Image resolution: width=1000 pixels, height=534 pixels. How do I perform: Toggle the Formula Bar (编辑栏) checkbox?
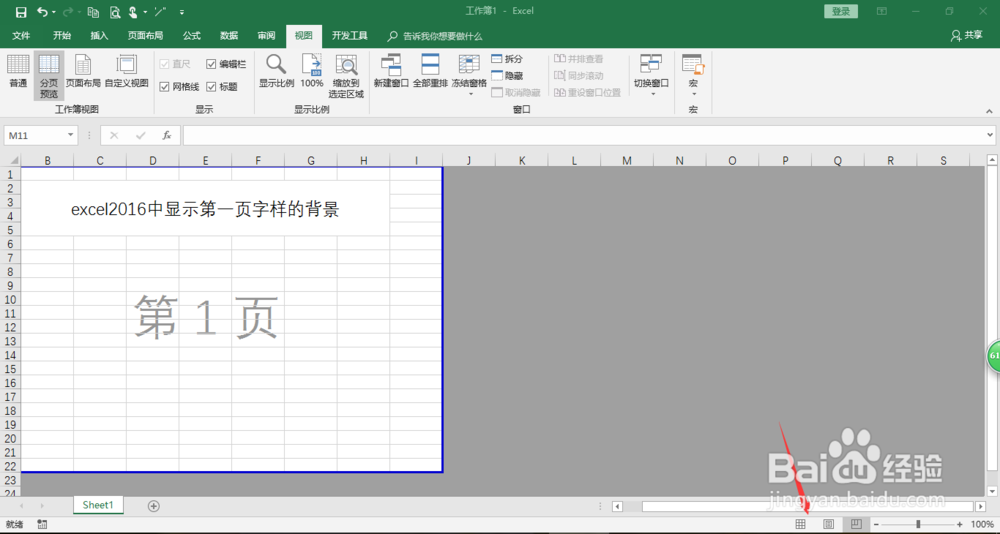point(226,64)
